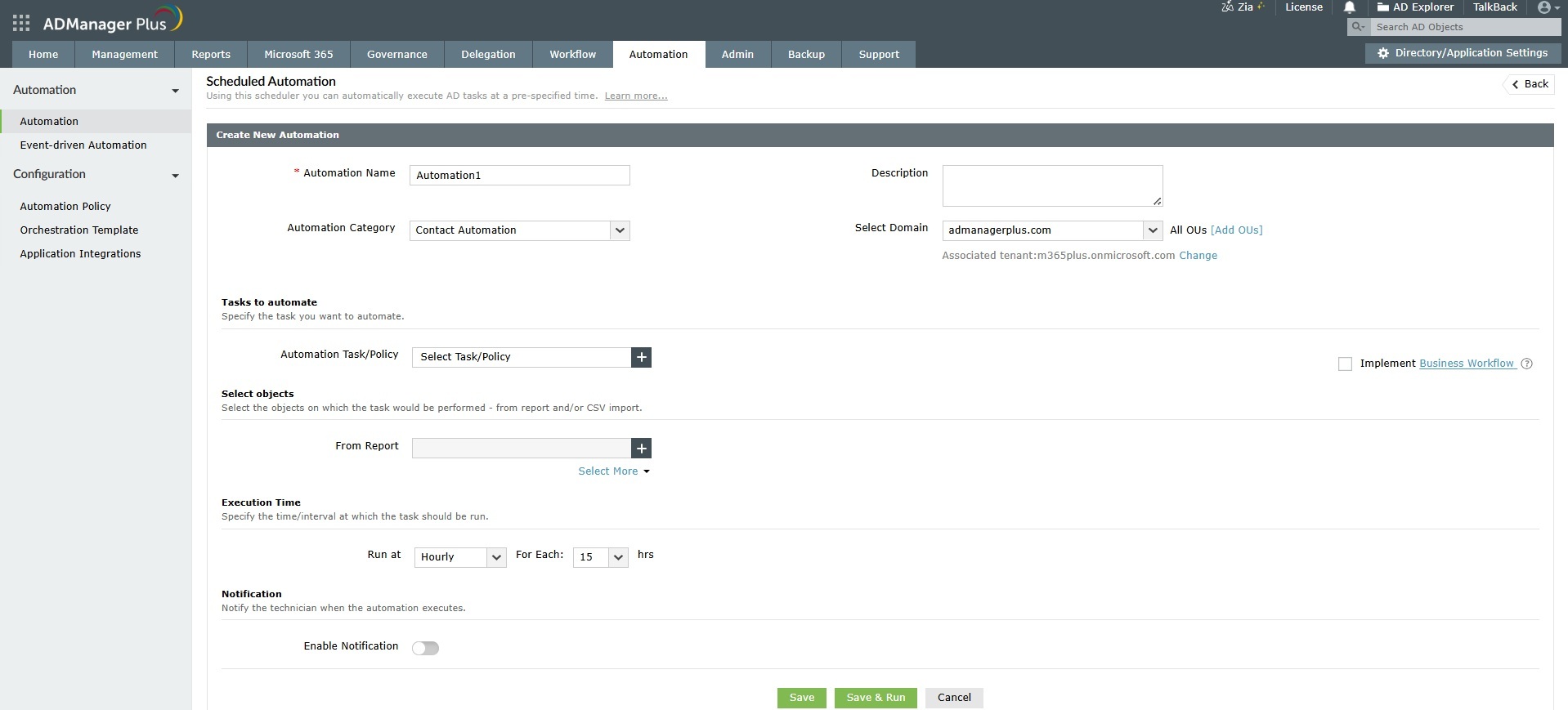Screen dimensions: 1568x710
Task: Click the notification bell icon
Action: [x=1350, y=7]
